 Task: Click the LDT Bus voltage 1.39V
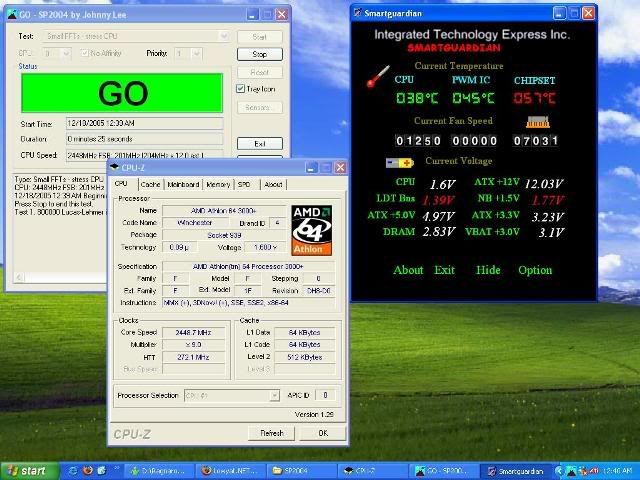tap(438, 200)
